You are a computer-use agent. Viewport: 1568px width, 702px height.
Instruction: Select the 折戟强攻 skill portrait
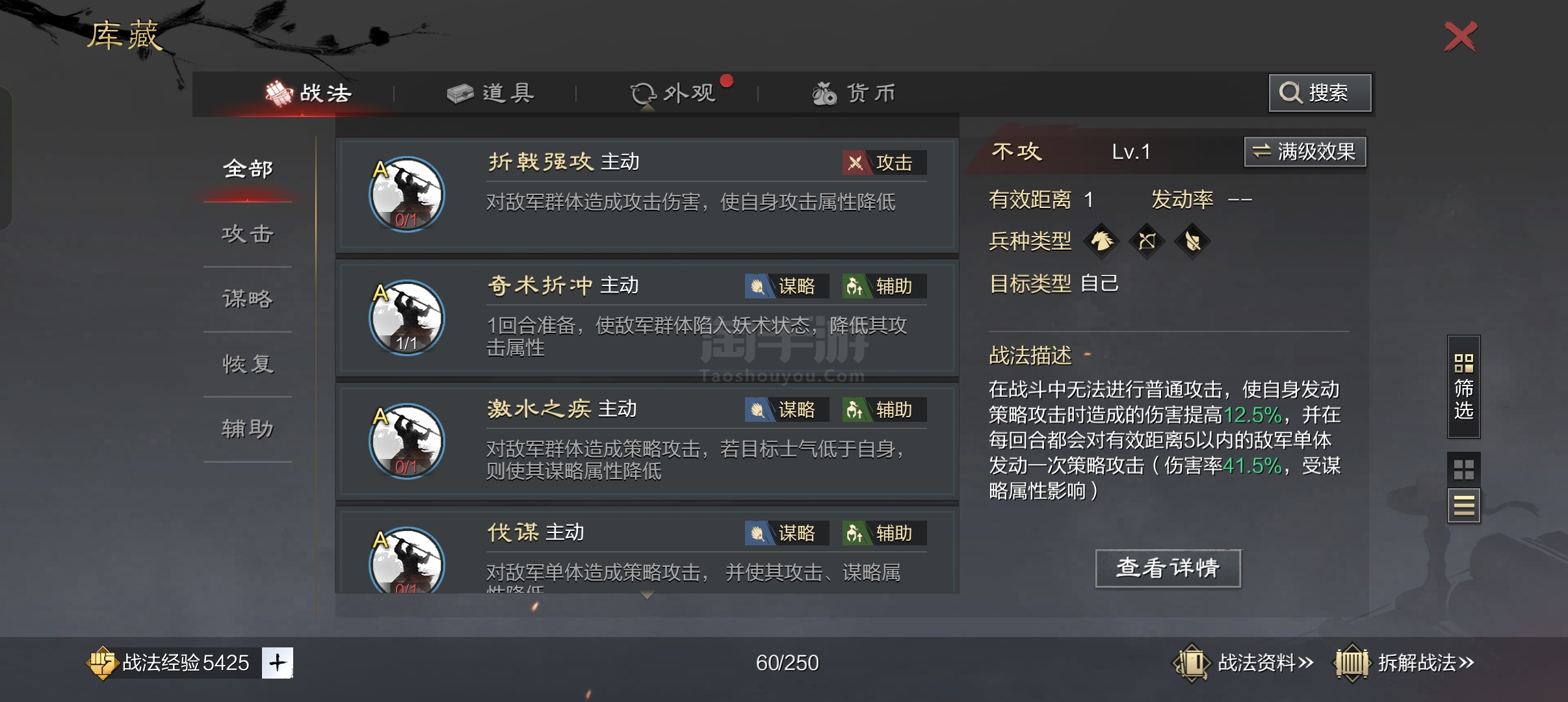(406, 194)
